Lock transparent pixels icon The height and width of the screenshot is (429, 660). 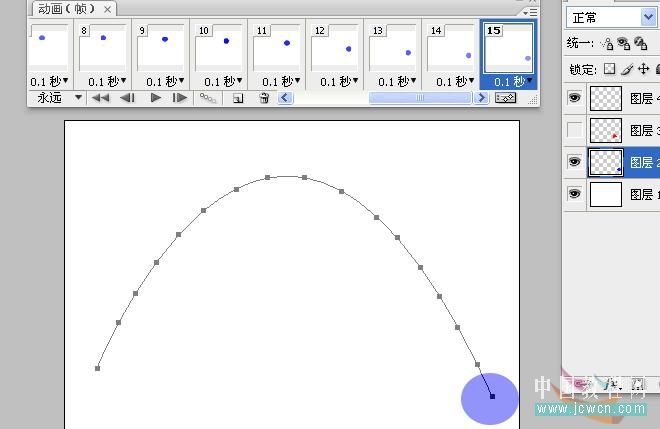click(609, 69)
